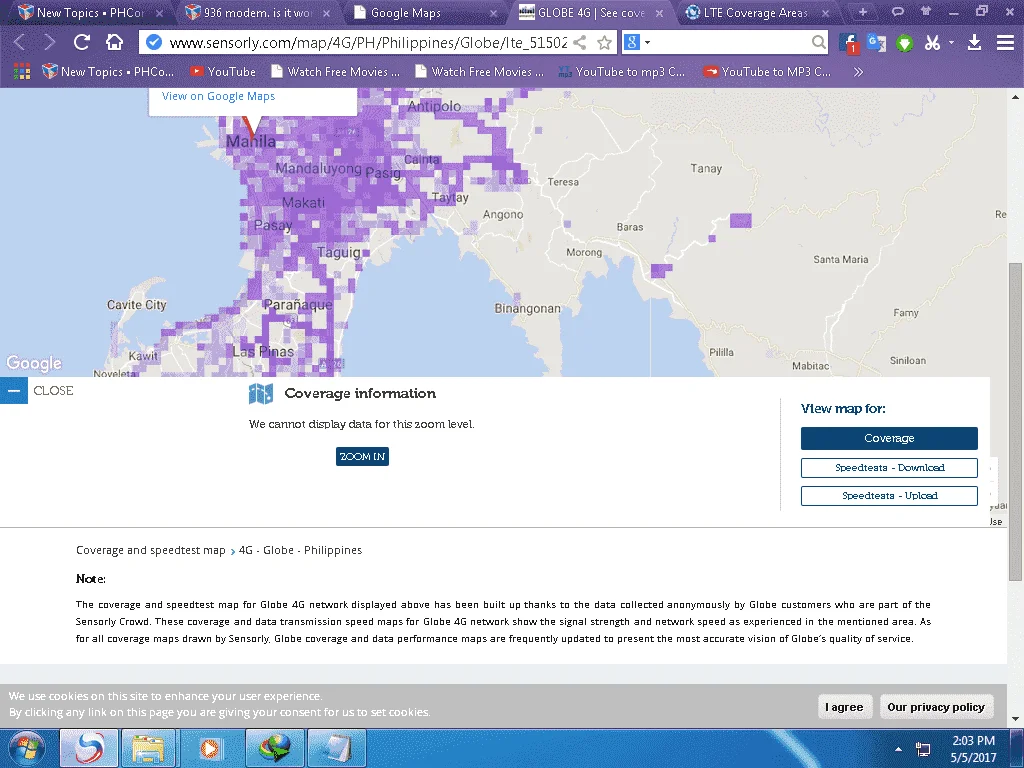The image size is (1024, 768).
Task: Expand scissors tool dropdown arrow
Action: click(951, 42)
